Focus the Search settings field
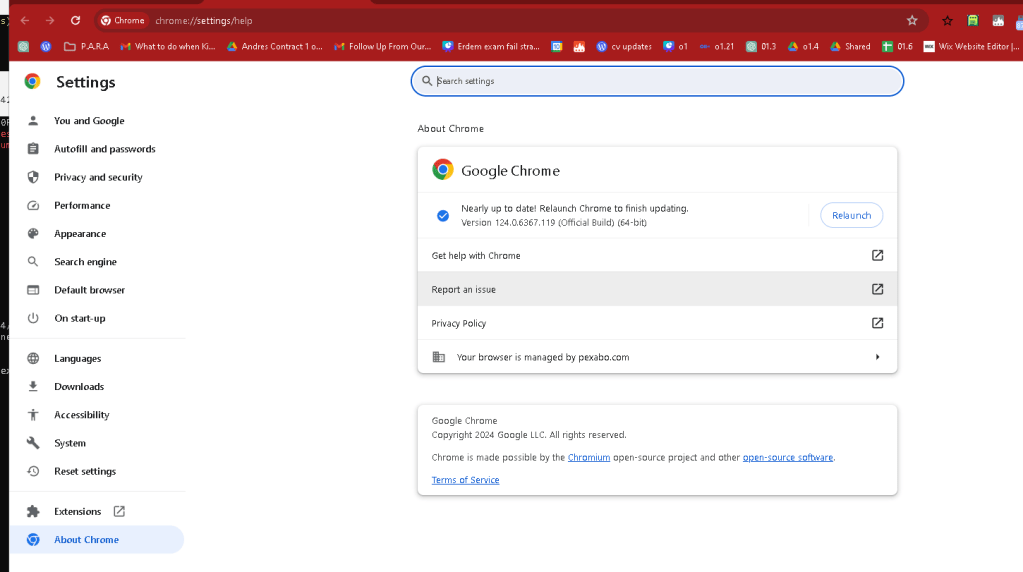This screenshot has width=1023, height=572. (657, 81)
